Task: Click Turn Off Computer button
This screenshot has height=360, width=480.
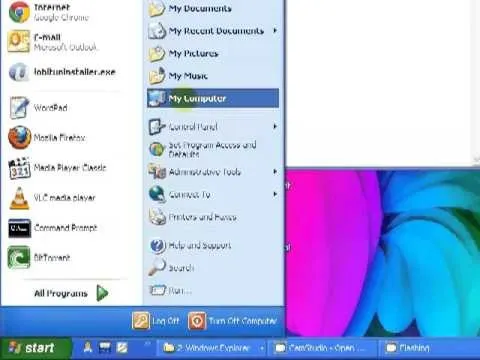Action: pos(233,321)
